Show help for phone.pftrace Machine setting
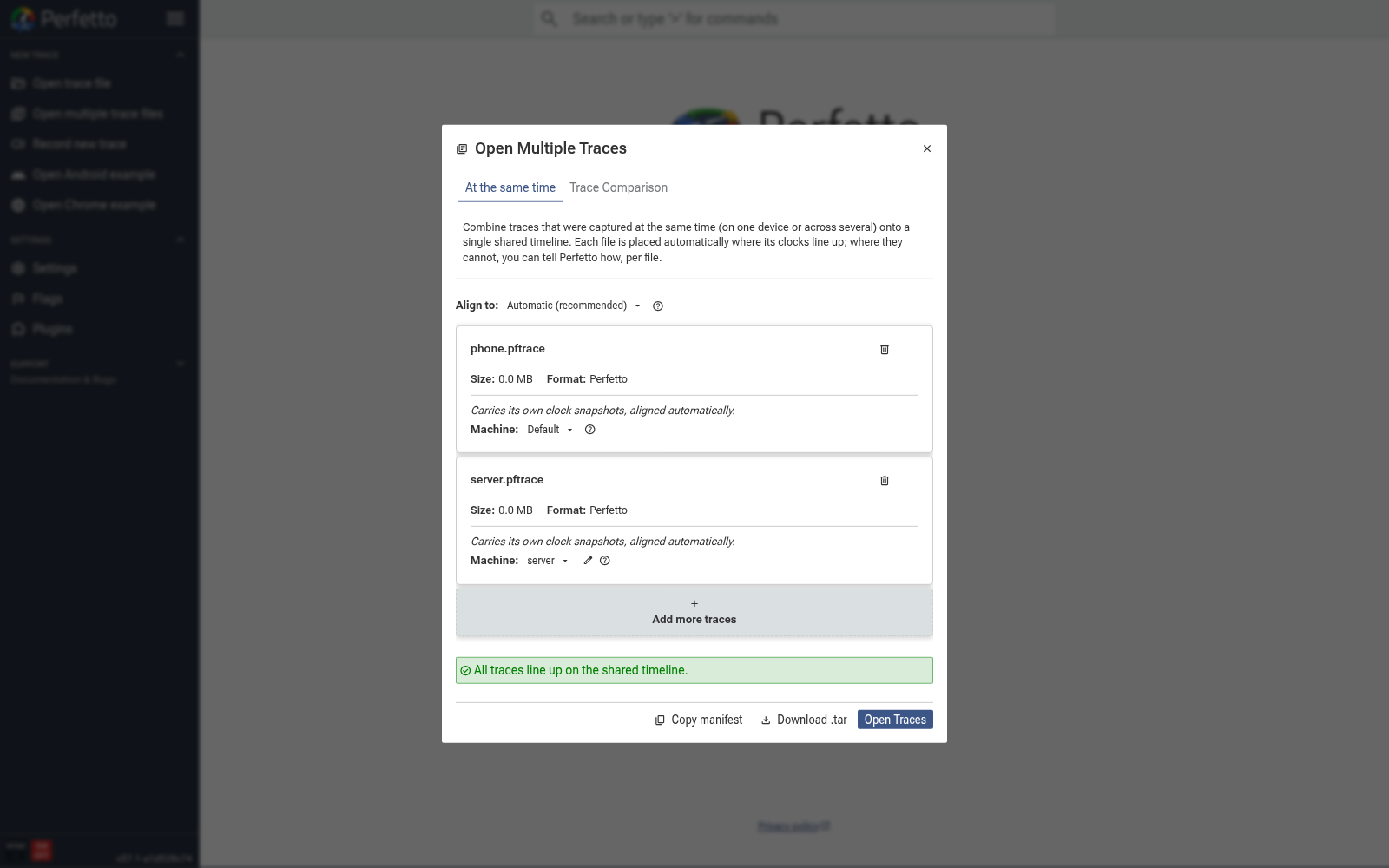This screenshot has height=868, width=1389. click(x=590, y=430)
